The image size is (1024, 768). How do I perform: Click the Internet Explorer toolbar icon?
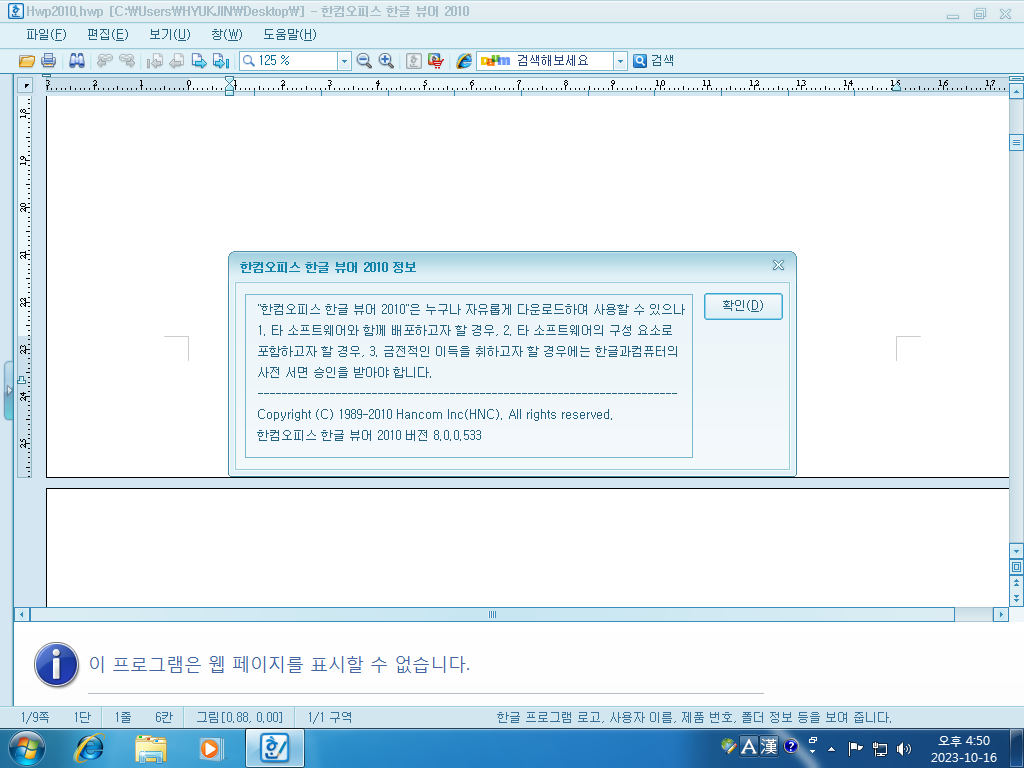pyautogui.click(x=464, y=61)
